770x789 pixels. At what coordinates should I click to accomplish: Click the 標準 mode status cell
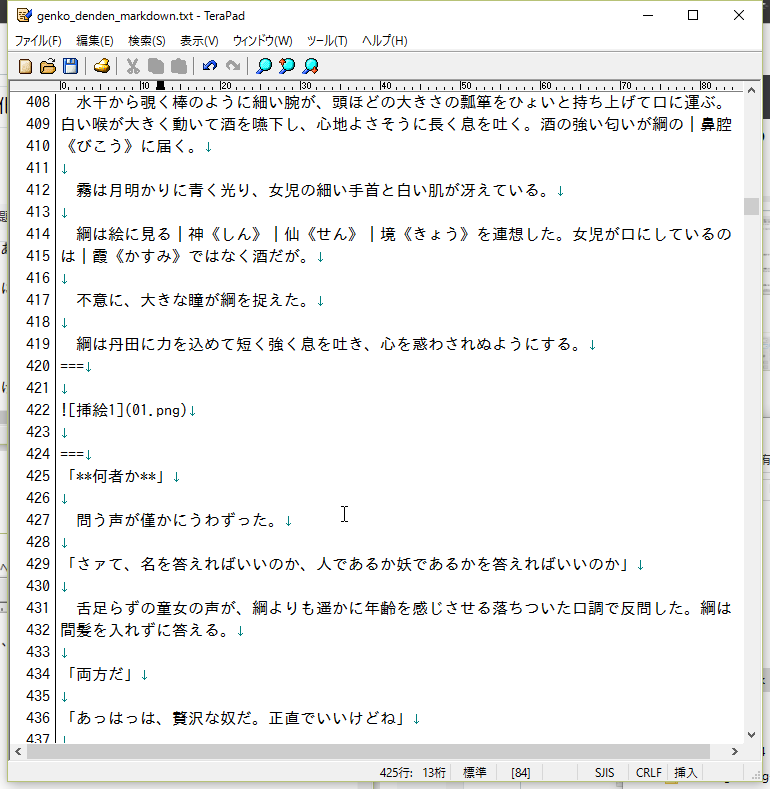pyautogui.click(x=475, y=773)
